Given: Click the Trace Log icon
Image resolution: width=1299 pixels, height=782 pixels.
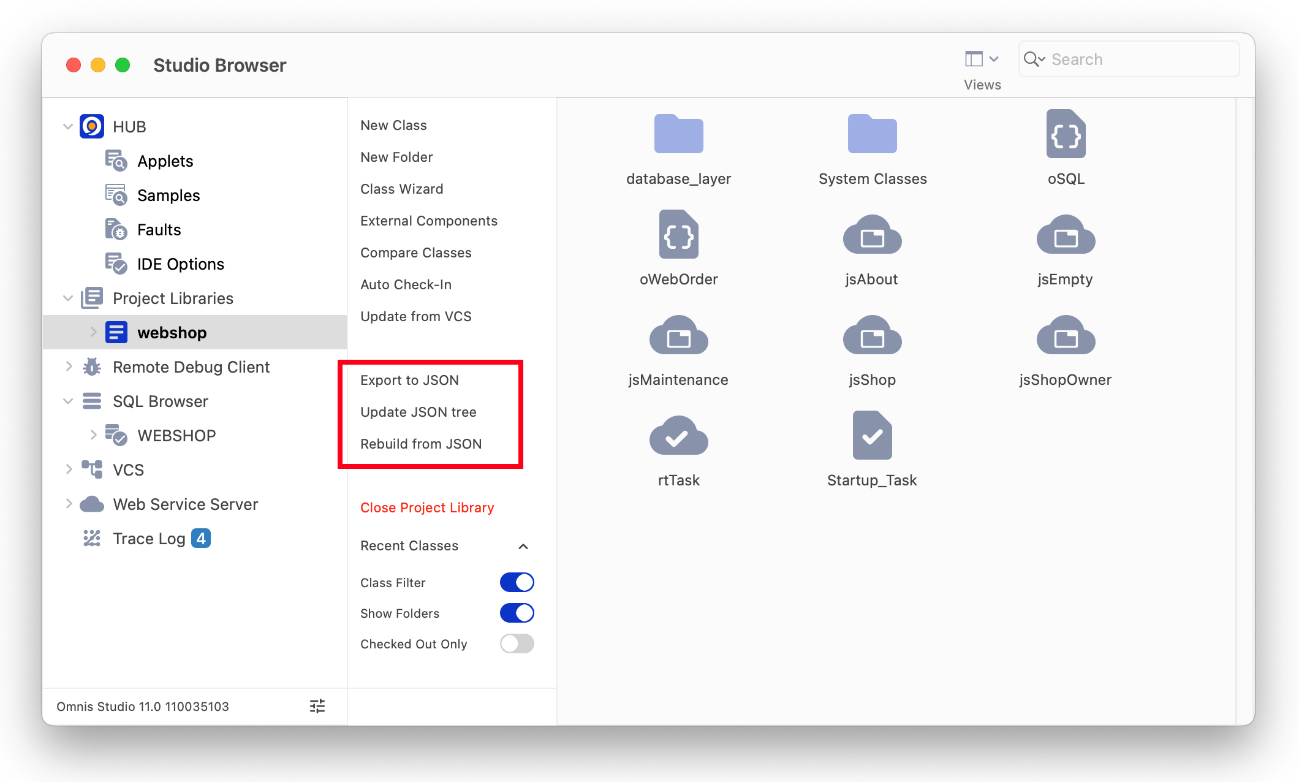Looking at the screenshot, I should (x=92, y=538).
